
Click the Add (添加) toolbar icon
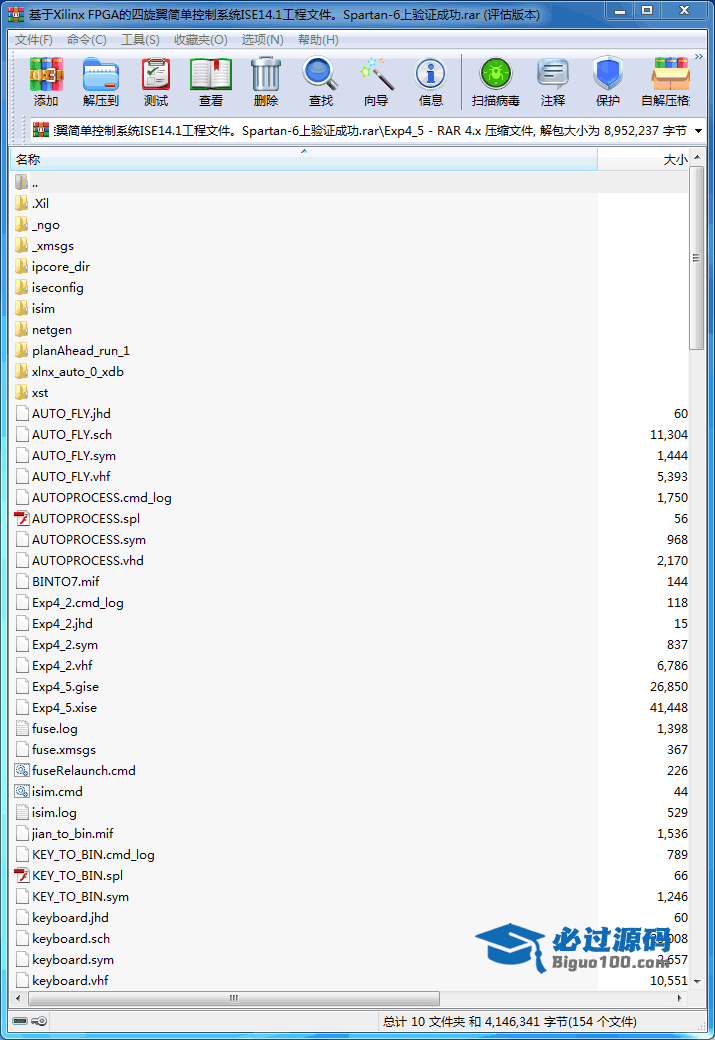(46, 82)
